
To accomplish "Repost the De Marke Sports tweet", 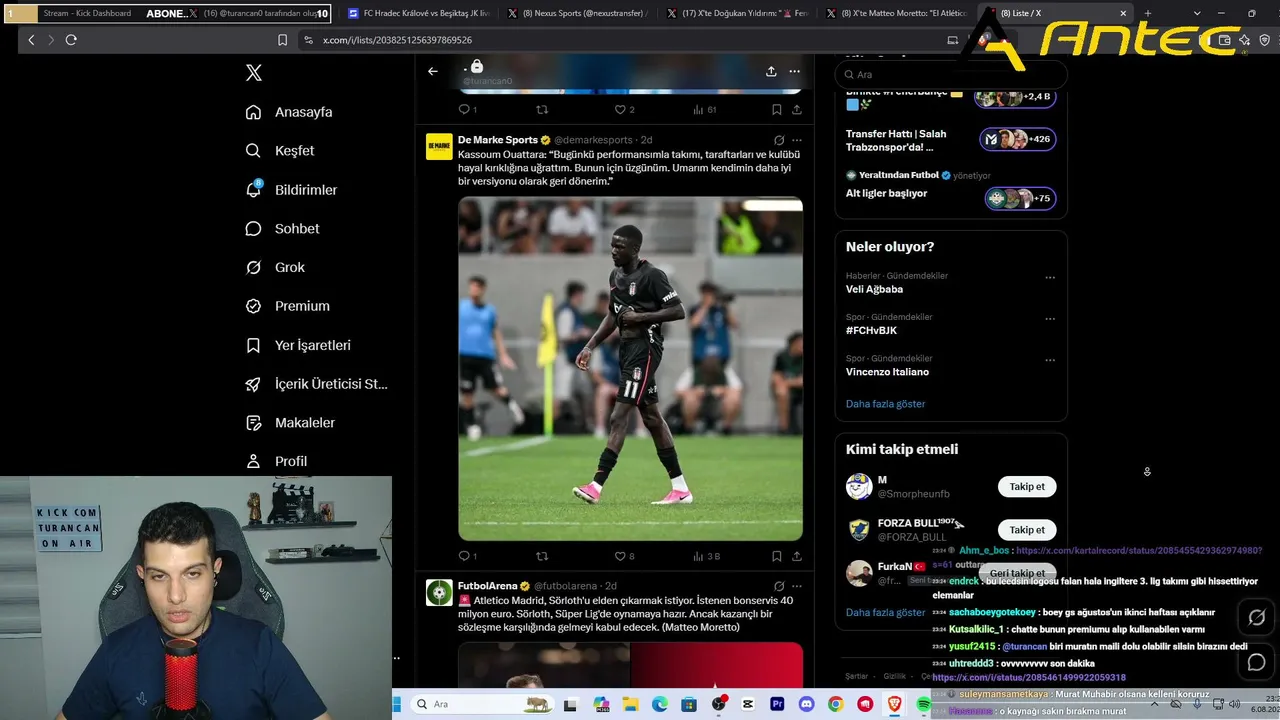I will click(x=542, y=556).
